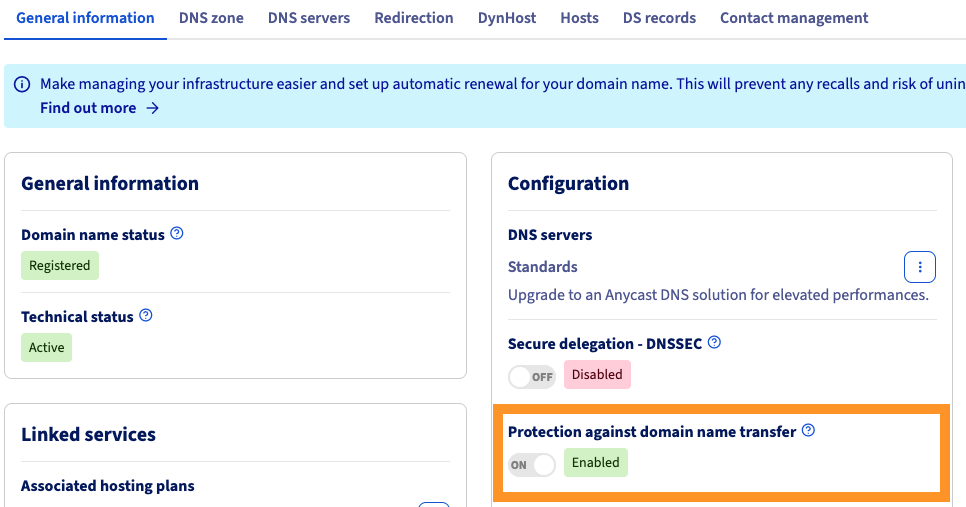
Task: Go to the Redirection tab
Action: click(x=414, y=18)
